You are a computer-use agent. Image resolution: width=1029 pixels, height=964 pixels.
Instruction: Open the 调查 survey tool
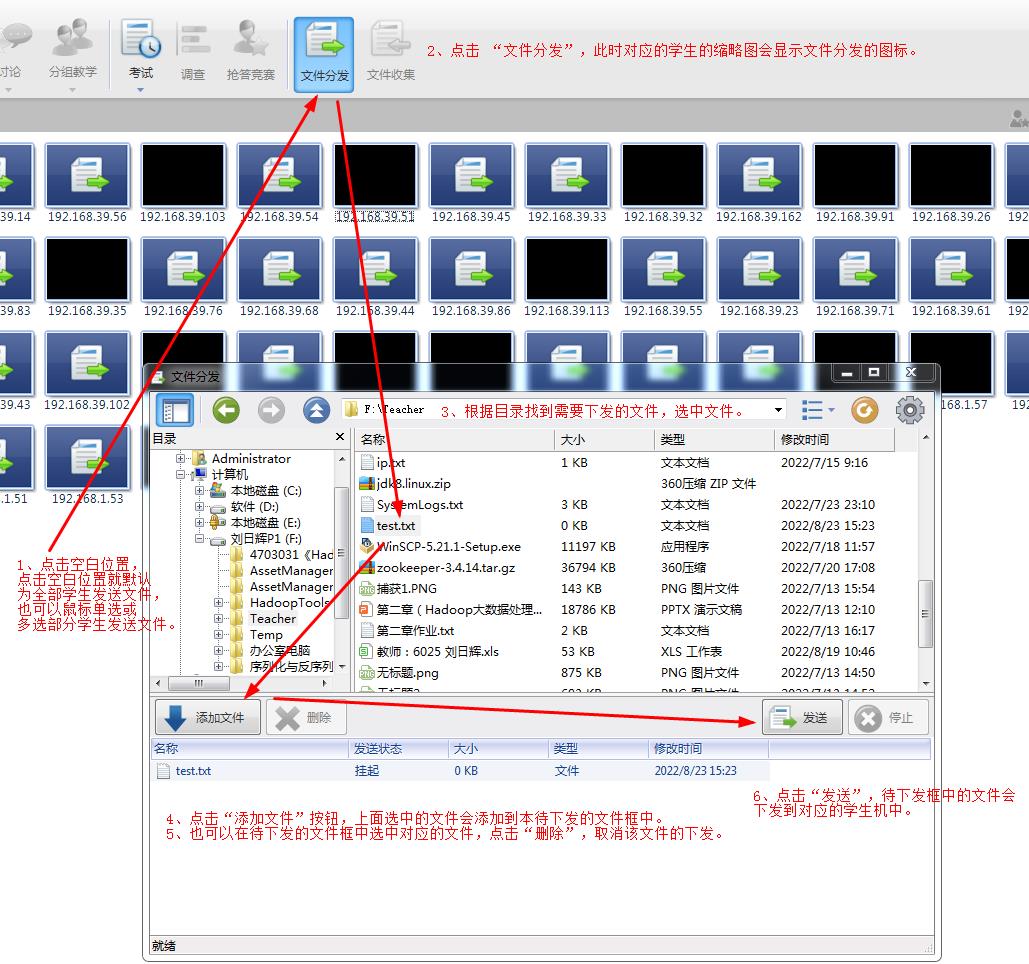pyautogui.click(x=193, y=52)
